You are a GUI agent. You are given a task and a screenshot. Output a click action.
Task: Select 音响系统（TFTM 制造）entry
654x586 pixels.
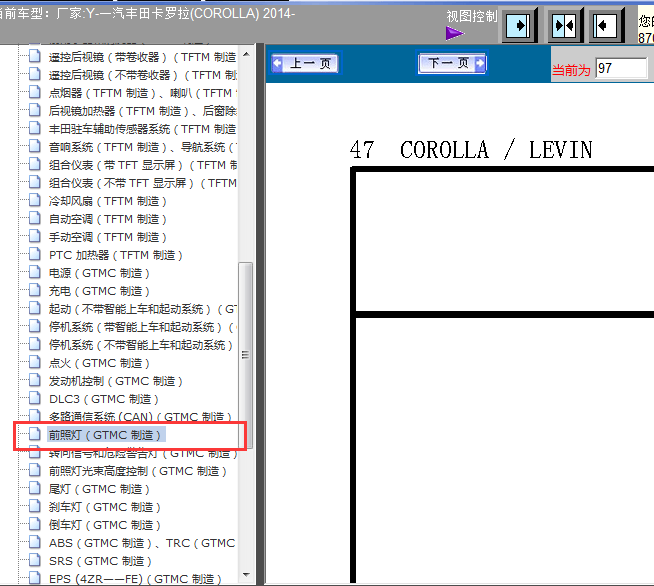coord(143,147)
